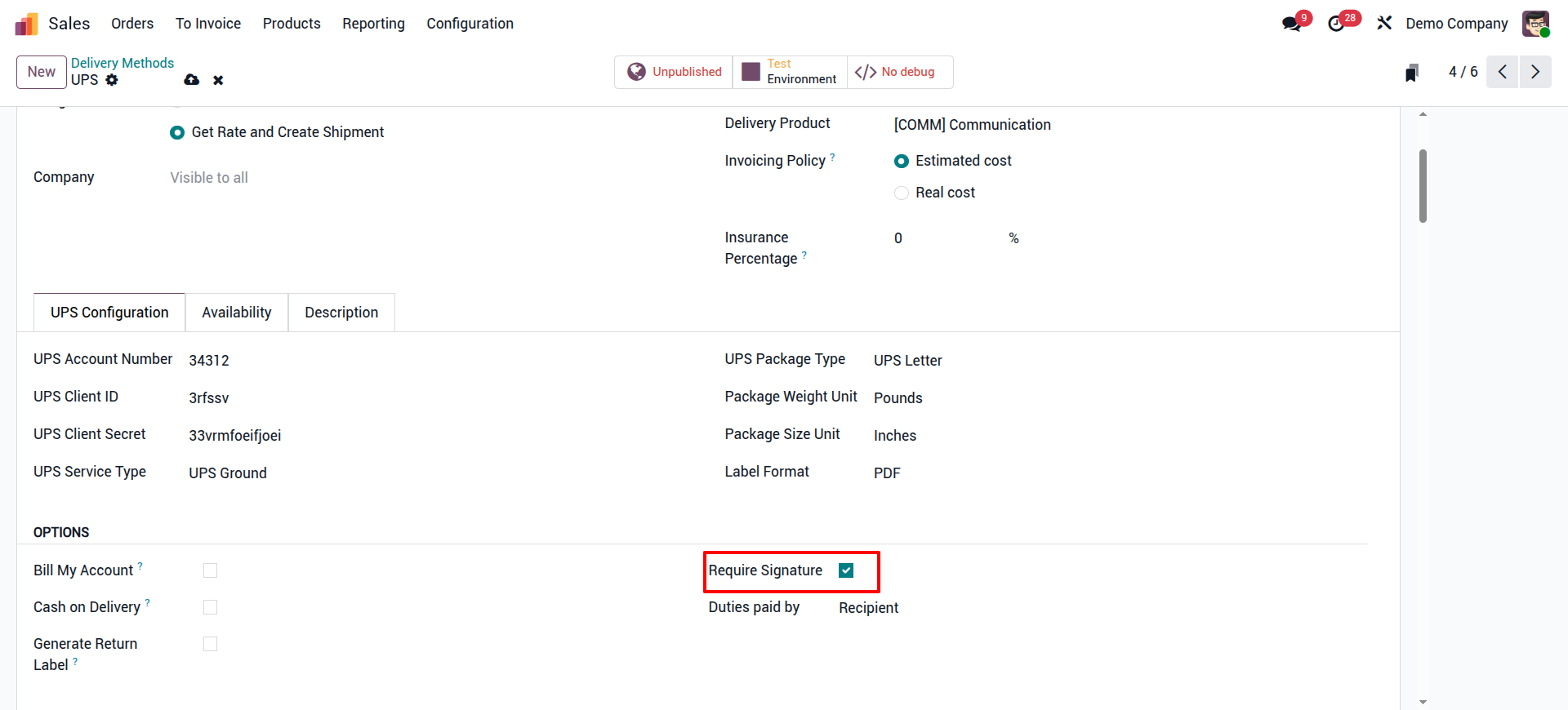This screenshot has height=710, width=1568.
Task: Go to next record arrow
Action: (1535, 72)
